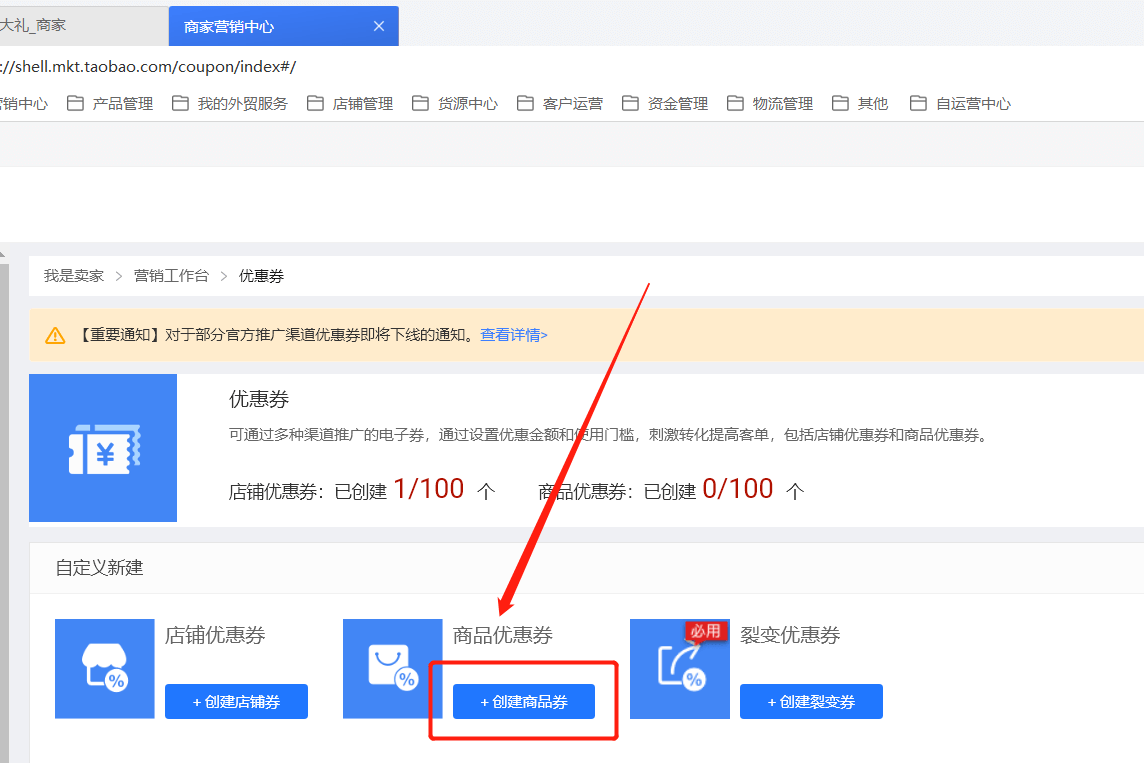Open 产品管理 bookmark folder
The height and width of the screenshot is (763, 1144).
(x=110, y=104)
